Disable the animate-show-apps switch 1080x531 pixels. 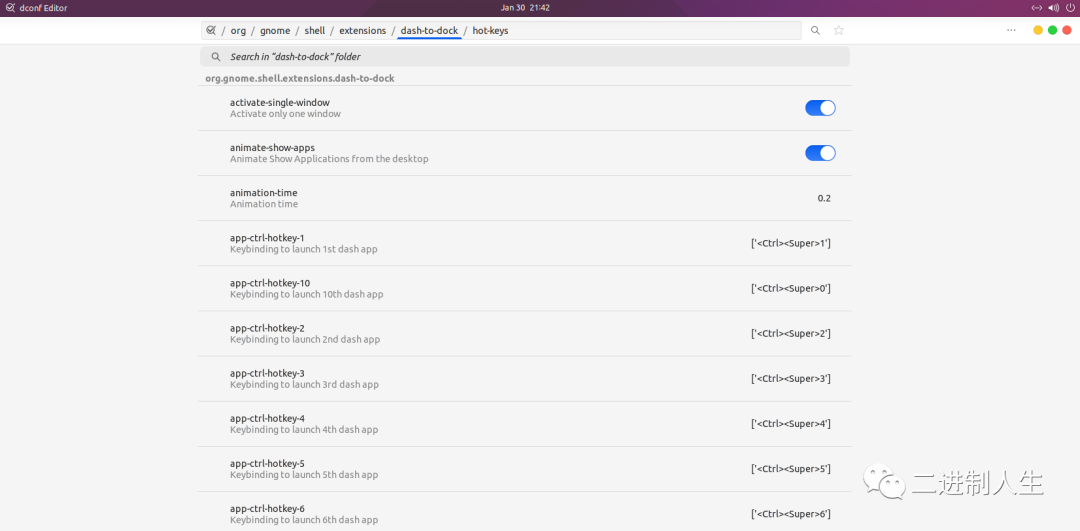point(820,153)
